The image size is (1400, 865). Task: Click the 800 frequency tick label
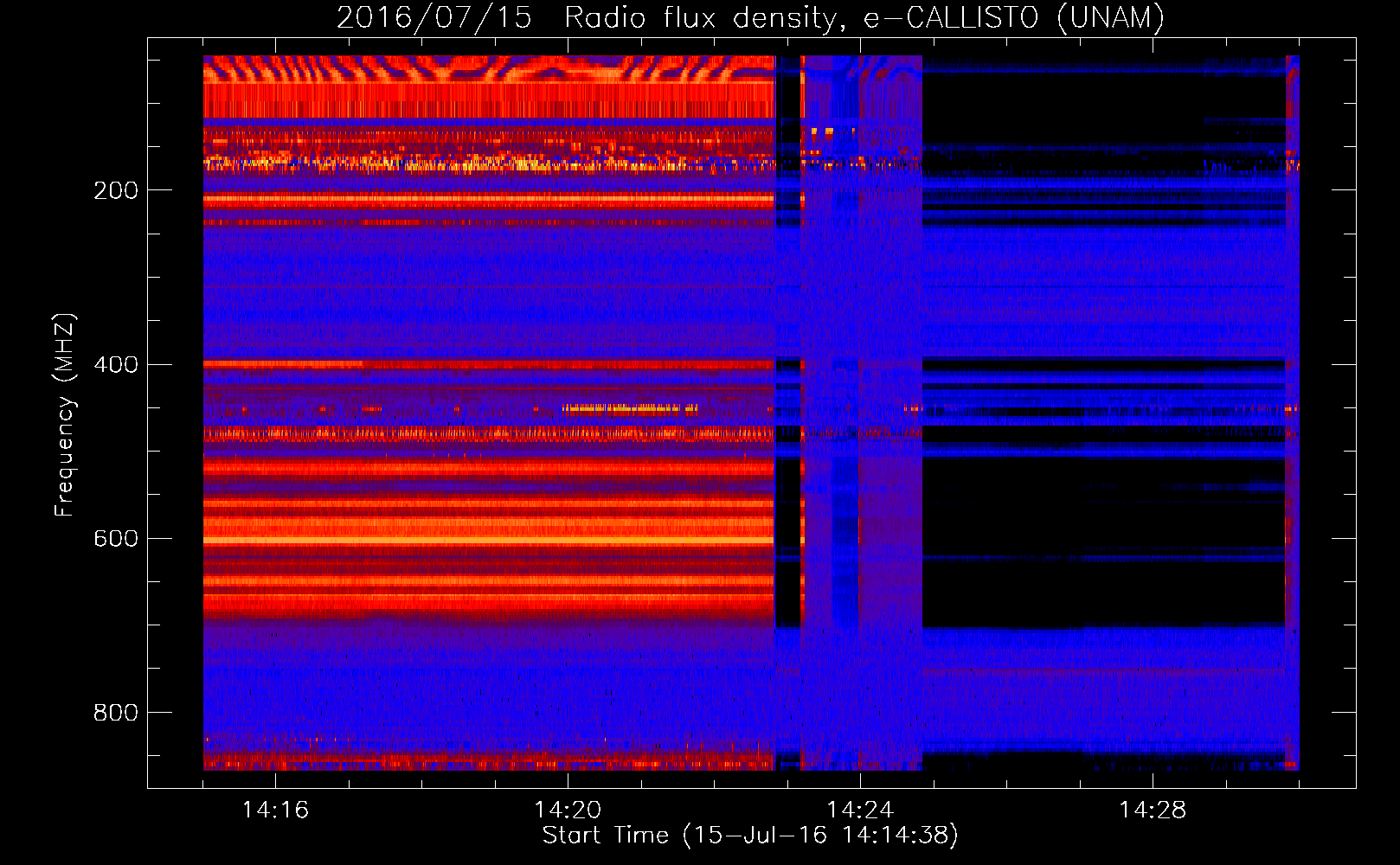[x=116, y=713]
